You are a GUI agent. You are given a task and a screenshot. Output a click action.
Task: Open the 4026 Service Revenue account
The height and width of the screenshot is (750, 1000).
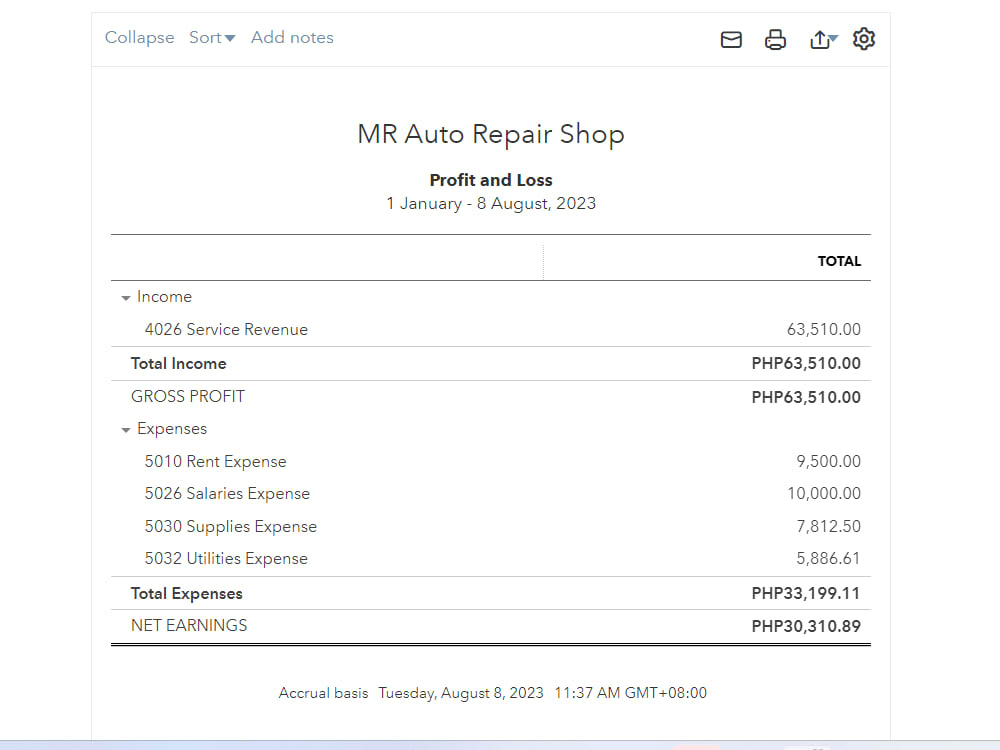click(226, 329)
